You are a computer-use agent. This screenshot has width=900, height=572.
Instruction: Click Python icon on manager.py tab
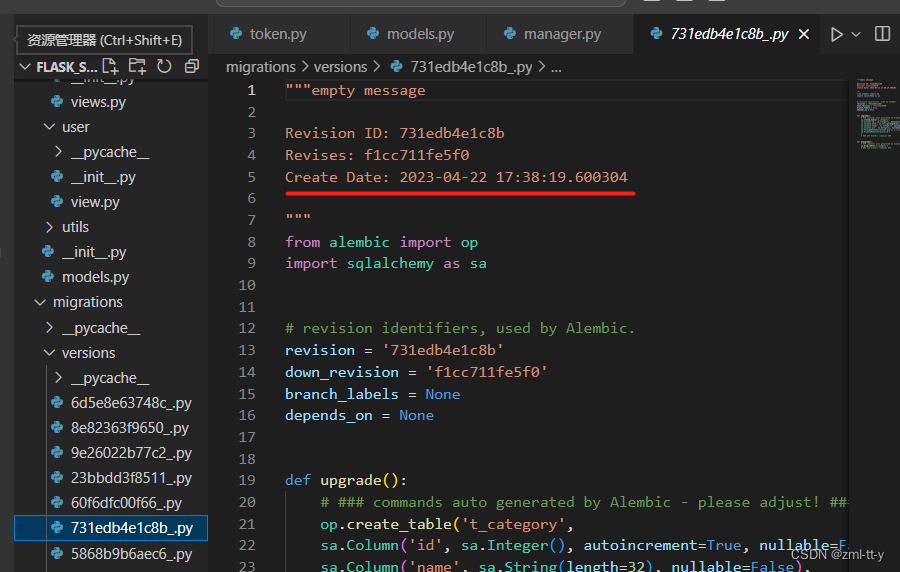(x=510, y=34)
